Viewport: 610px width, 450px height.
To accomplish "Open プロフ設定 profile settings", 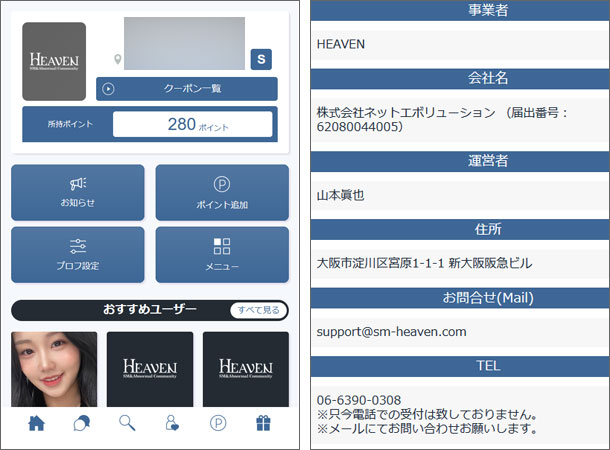I will (78, 254).
